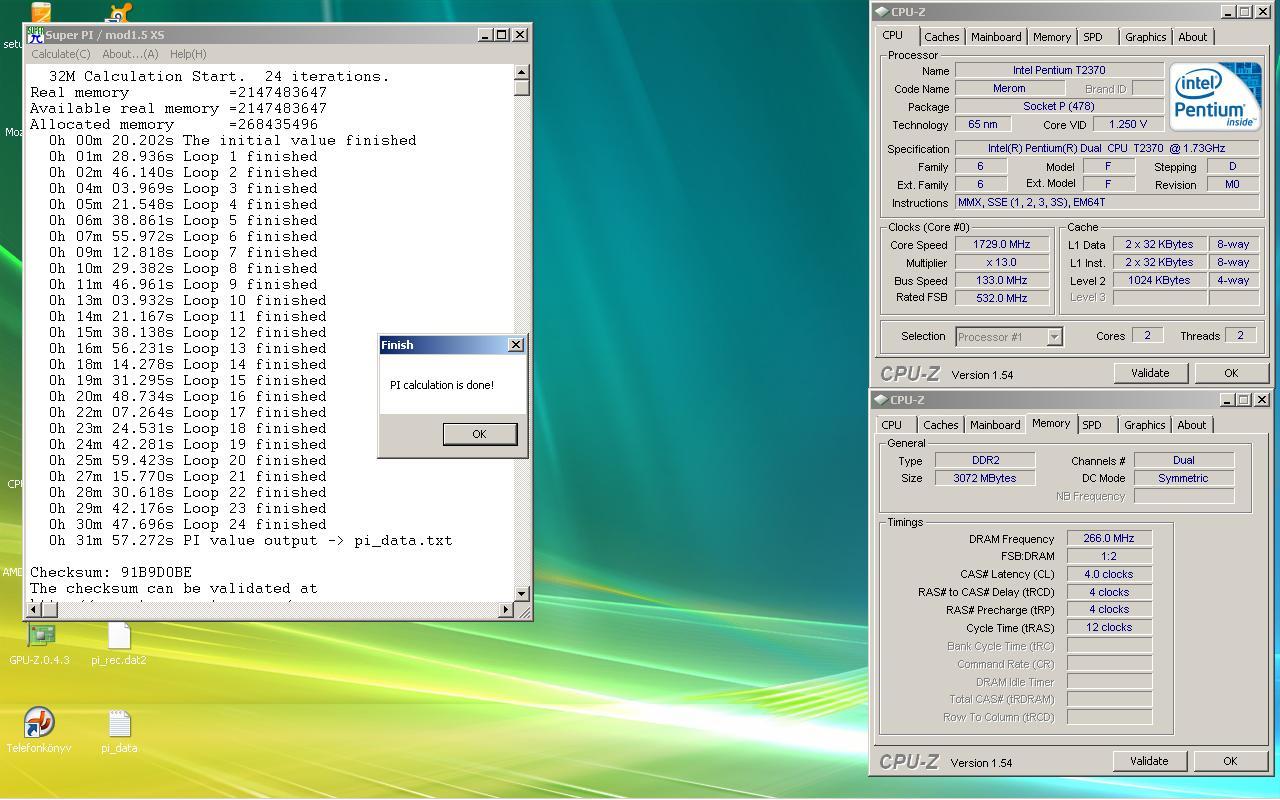Screen dimensions: 1280x800
Task: Click the Channels # Dual value
Action: (x=1183, y=461)
